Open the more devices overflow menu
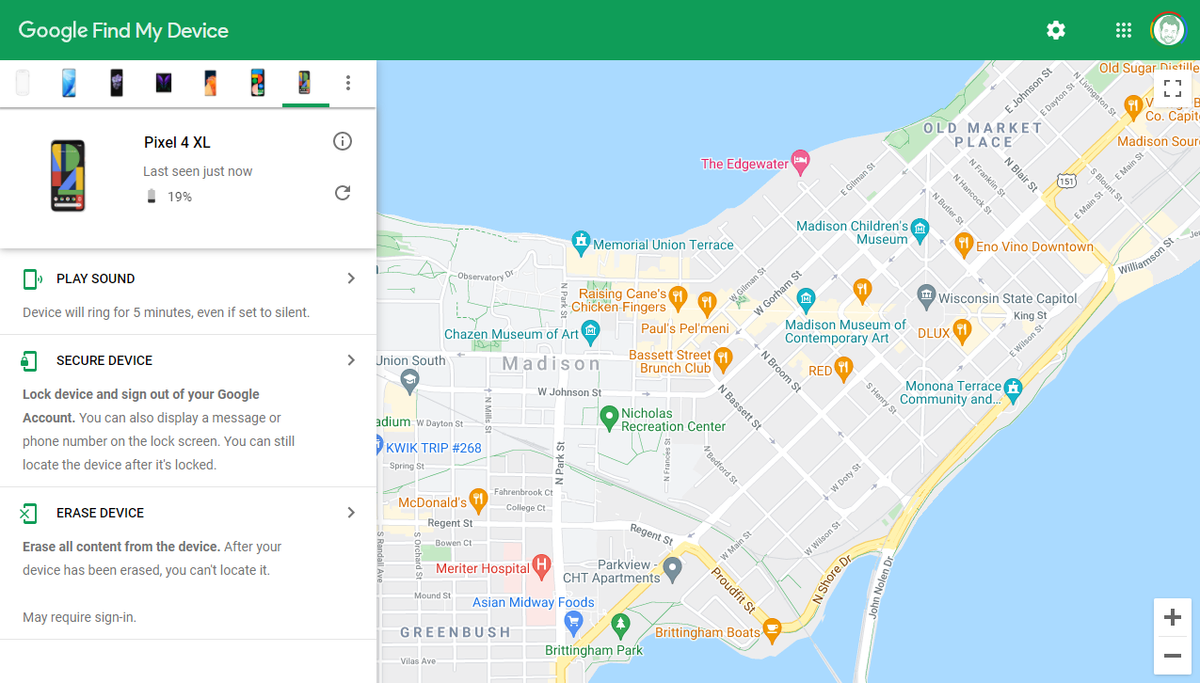 pyautogui.click(x=348, y=83)
